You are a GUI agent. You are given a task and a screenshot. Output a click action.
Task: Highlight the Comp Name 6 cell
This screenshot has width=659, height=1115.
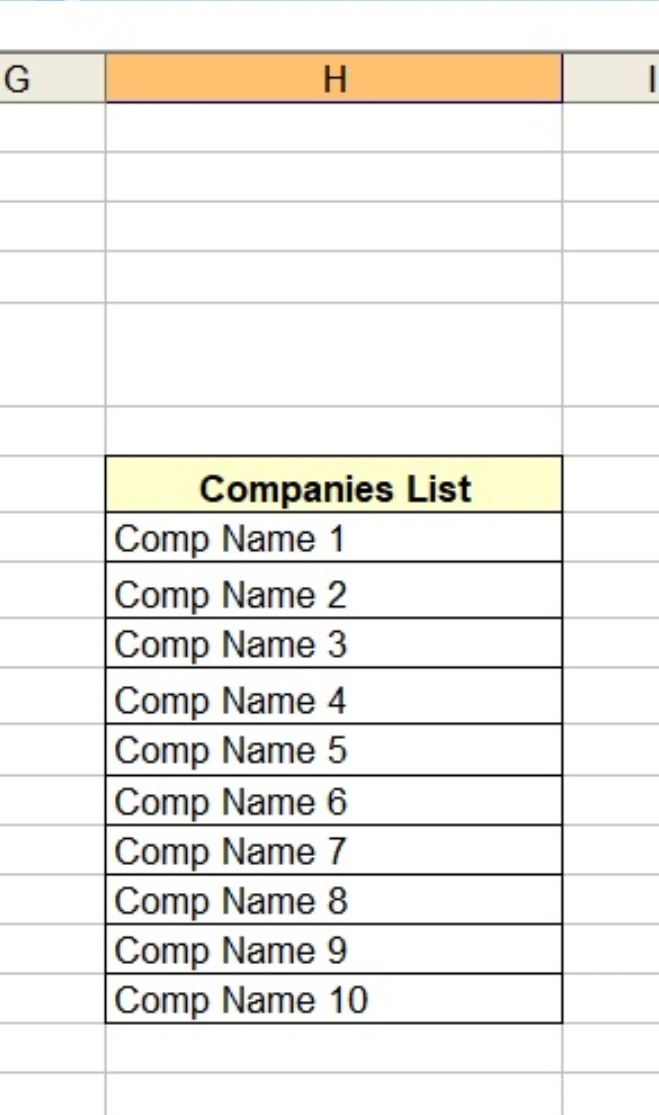tap(333, 800)
